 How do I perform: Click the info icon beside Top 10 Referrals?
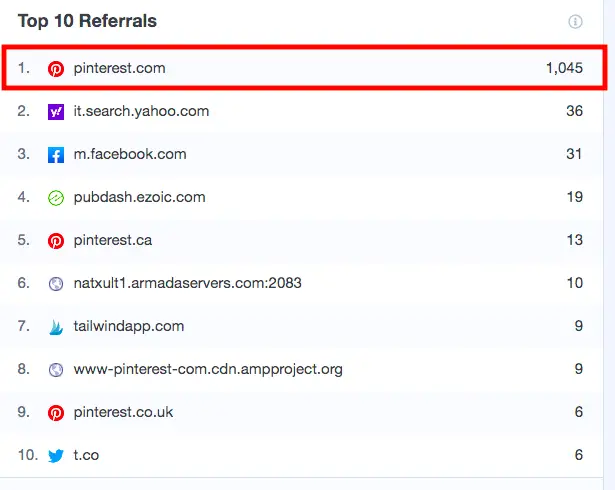point(575,22)
